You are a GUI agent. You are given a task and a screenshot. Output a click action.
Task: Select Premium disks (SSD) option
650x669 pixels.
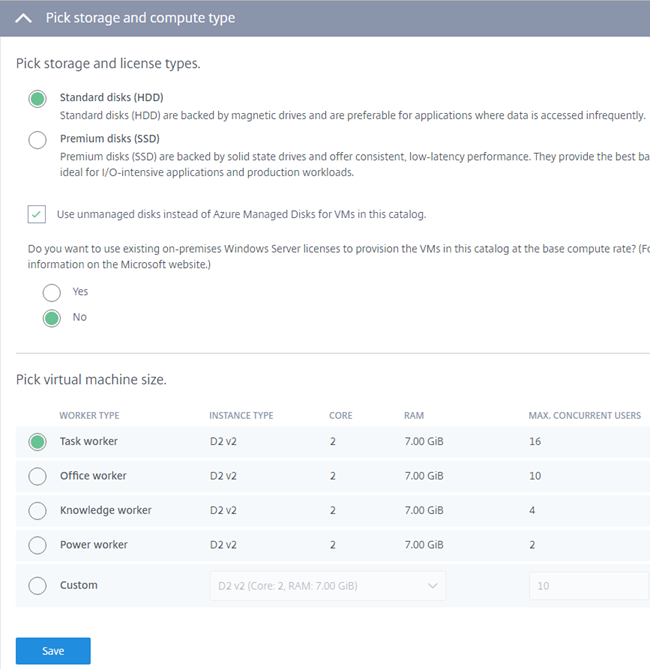click(x=37, y=140)
